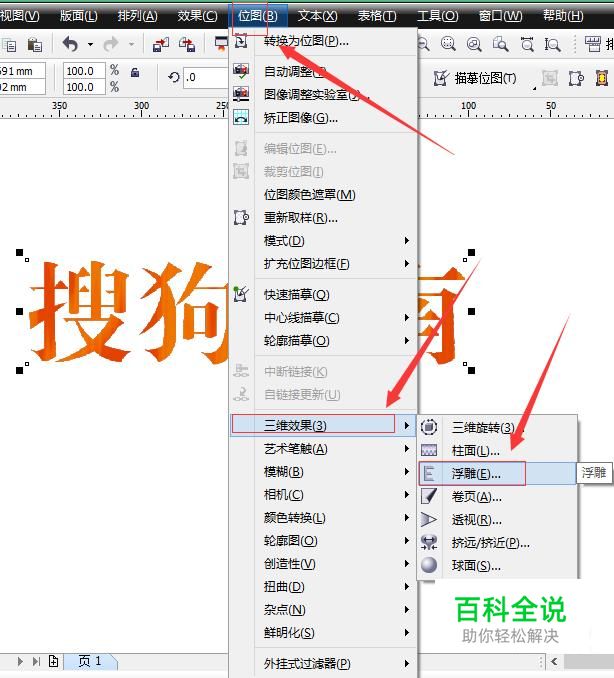Select 浮雕(E)... in the 3D submenu
Screen dimensions: 614x678
pos(497,473)
